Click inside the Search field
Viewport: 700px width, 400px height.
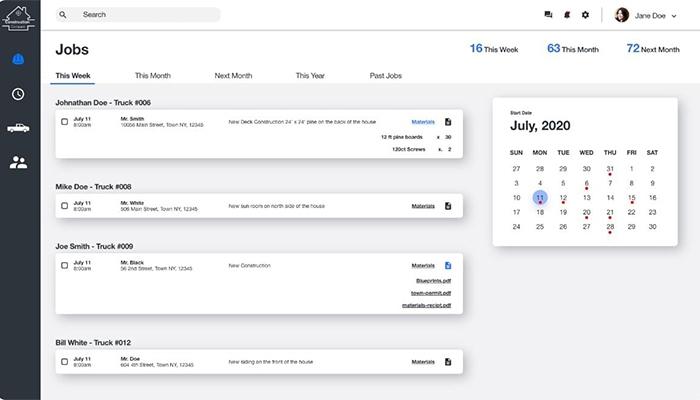(138, 15)
